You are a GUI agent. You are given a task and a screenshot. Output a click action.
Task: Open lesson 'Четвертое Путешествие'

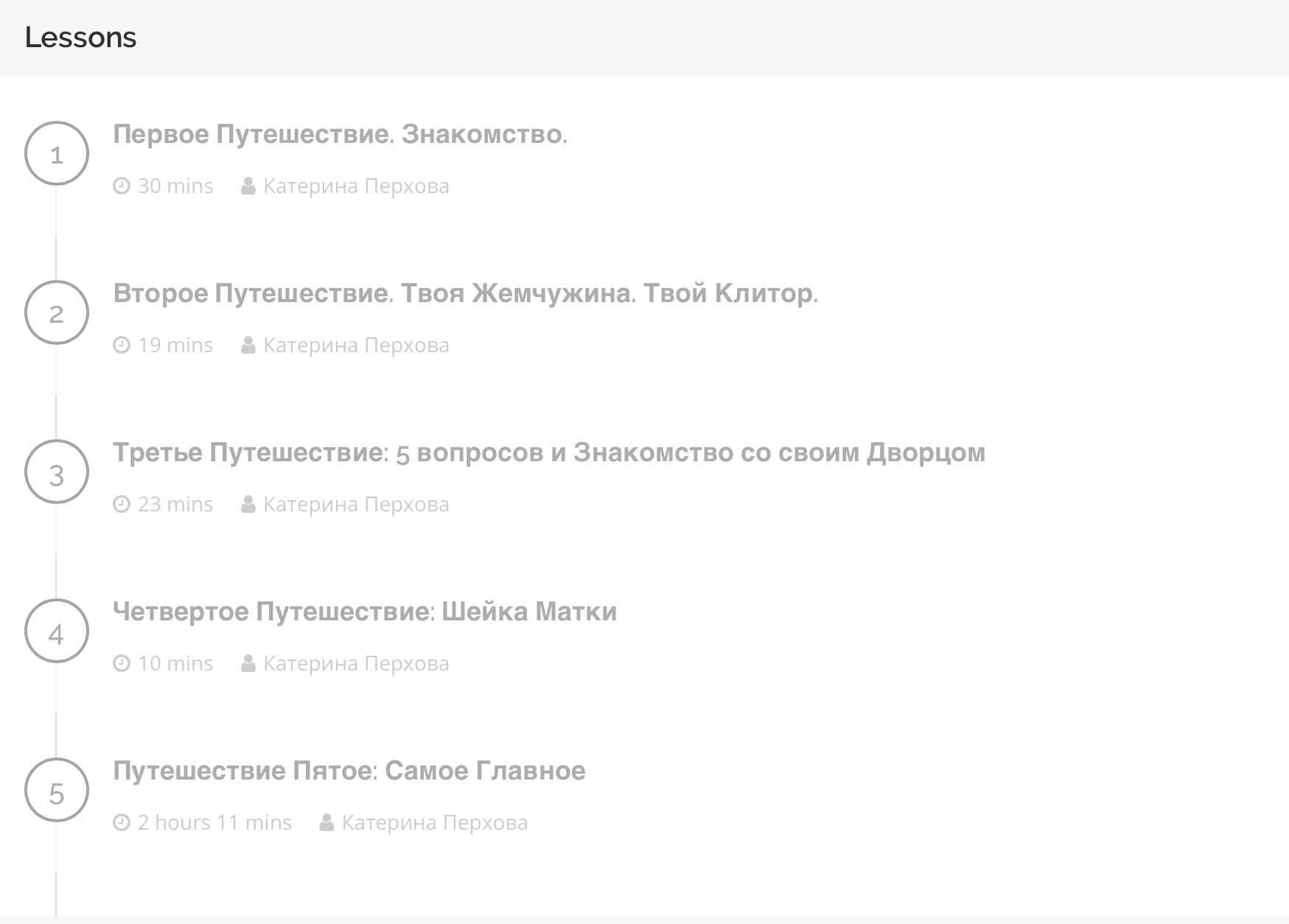[x=365, y=612]
